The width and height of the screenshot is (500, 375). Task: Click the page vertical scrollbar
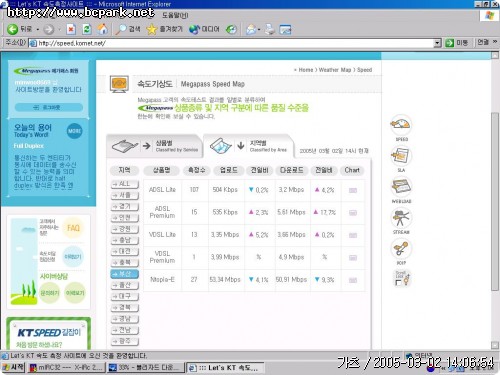(495, 200)
